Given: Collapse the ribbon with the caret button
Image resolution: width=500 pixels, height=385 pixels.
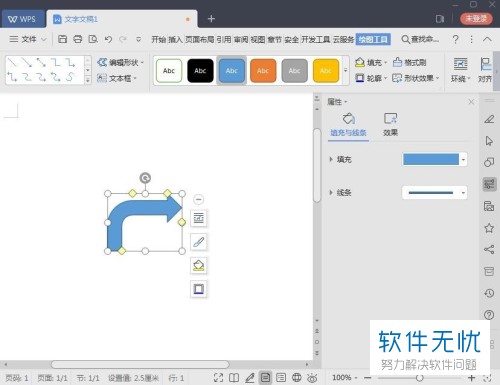Looking at the screenshot, I should [487, 39].
